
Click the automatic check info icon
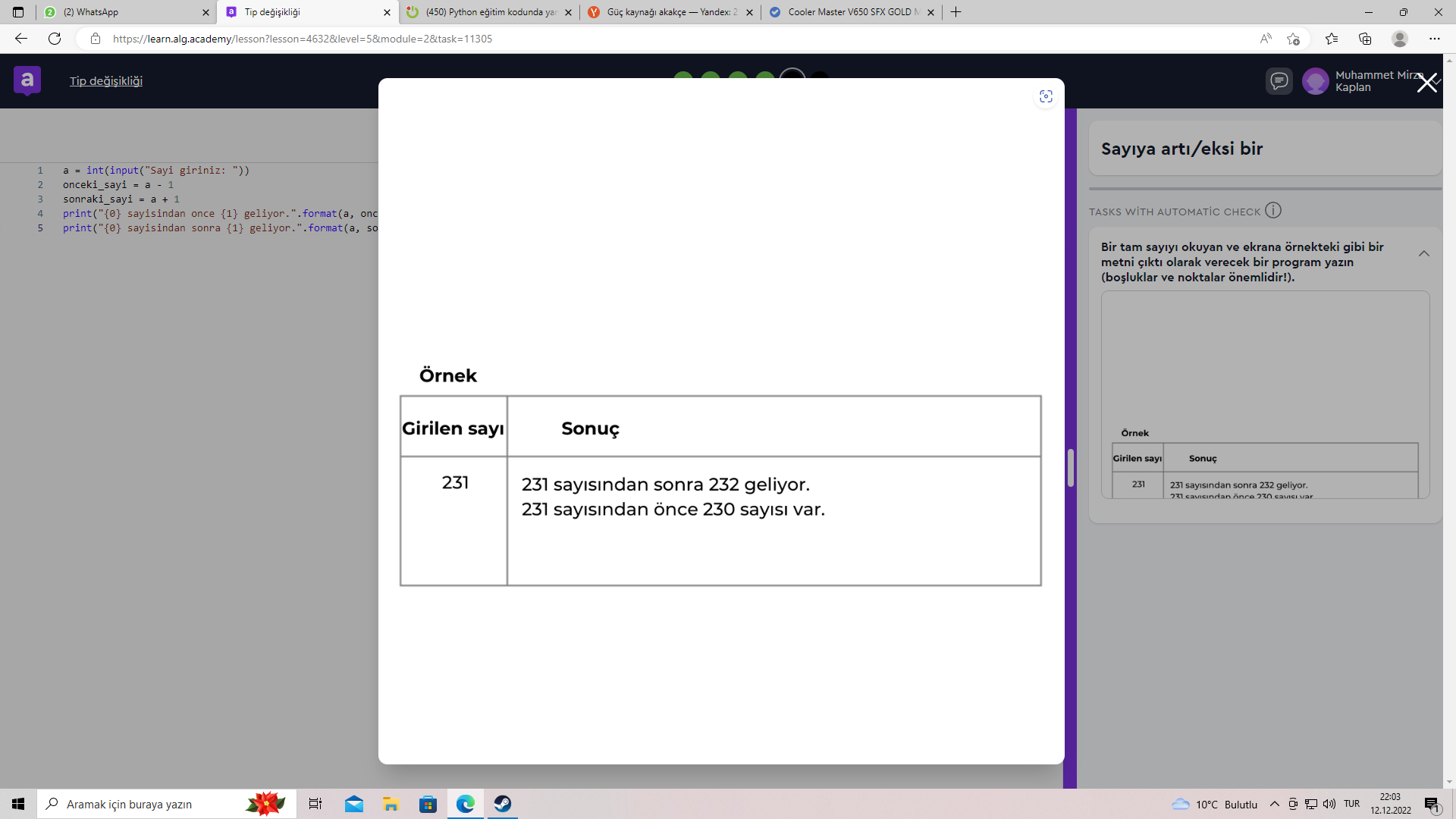pos(1273,211)
